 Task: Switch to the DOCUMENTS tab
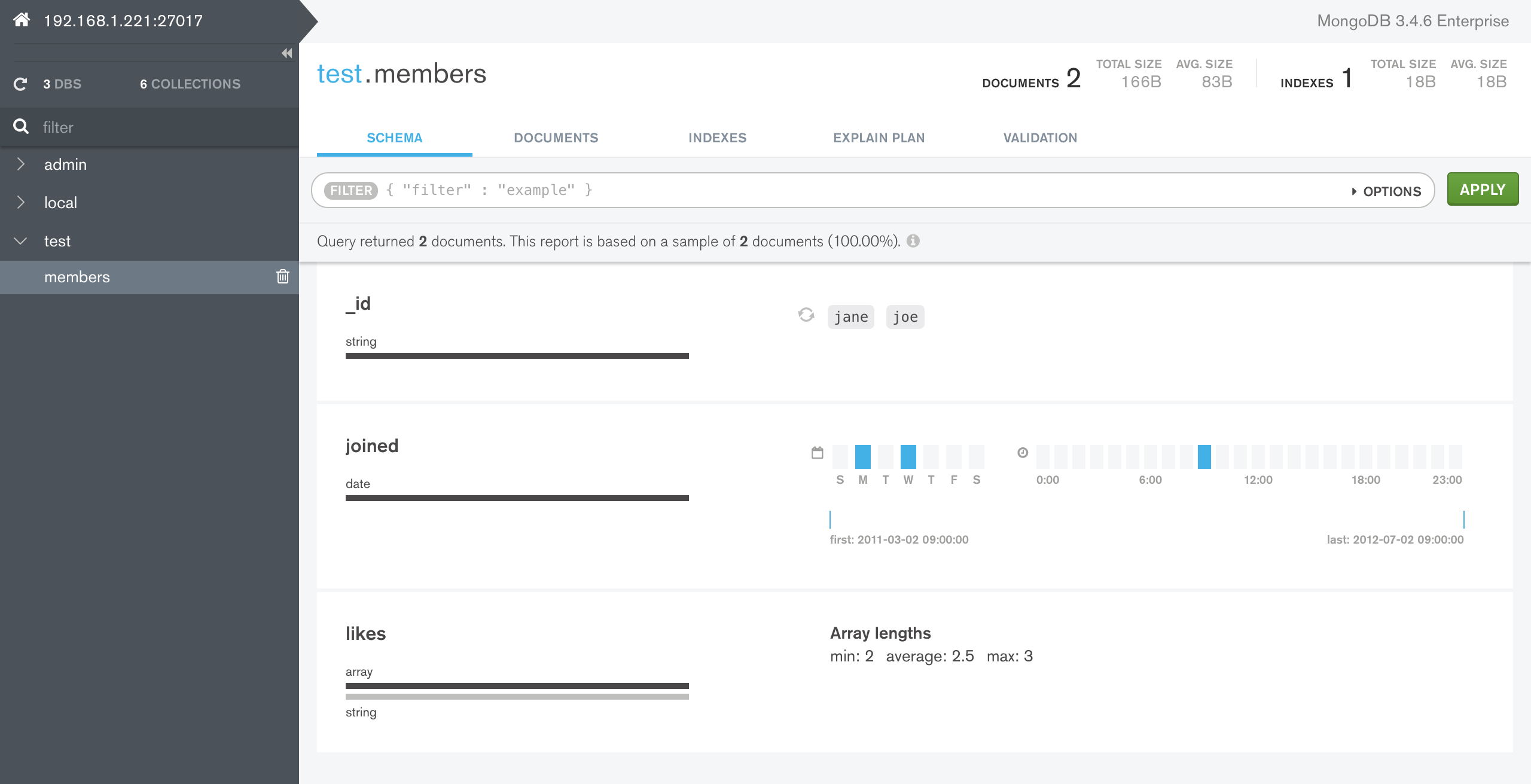(556, 138)
